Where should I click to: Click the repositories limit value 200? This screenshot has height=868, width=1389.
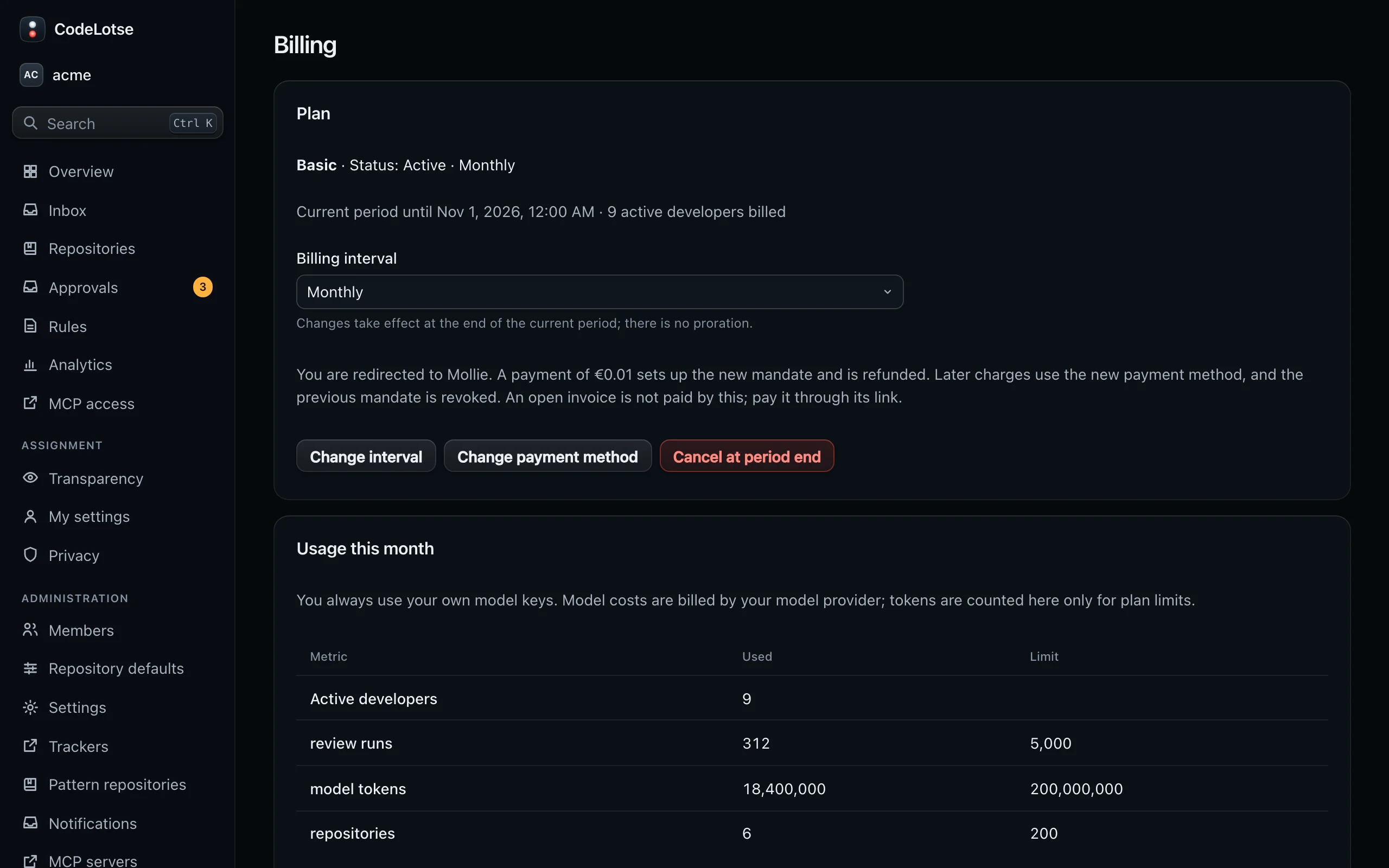pyautogui.click(x=1043, y=834)
